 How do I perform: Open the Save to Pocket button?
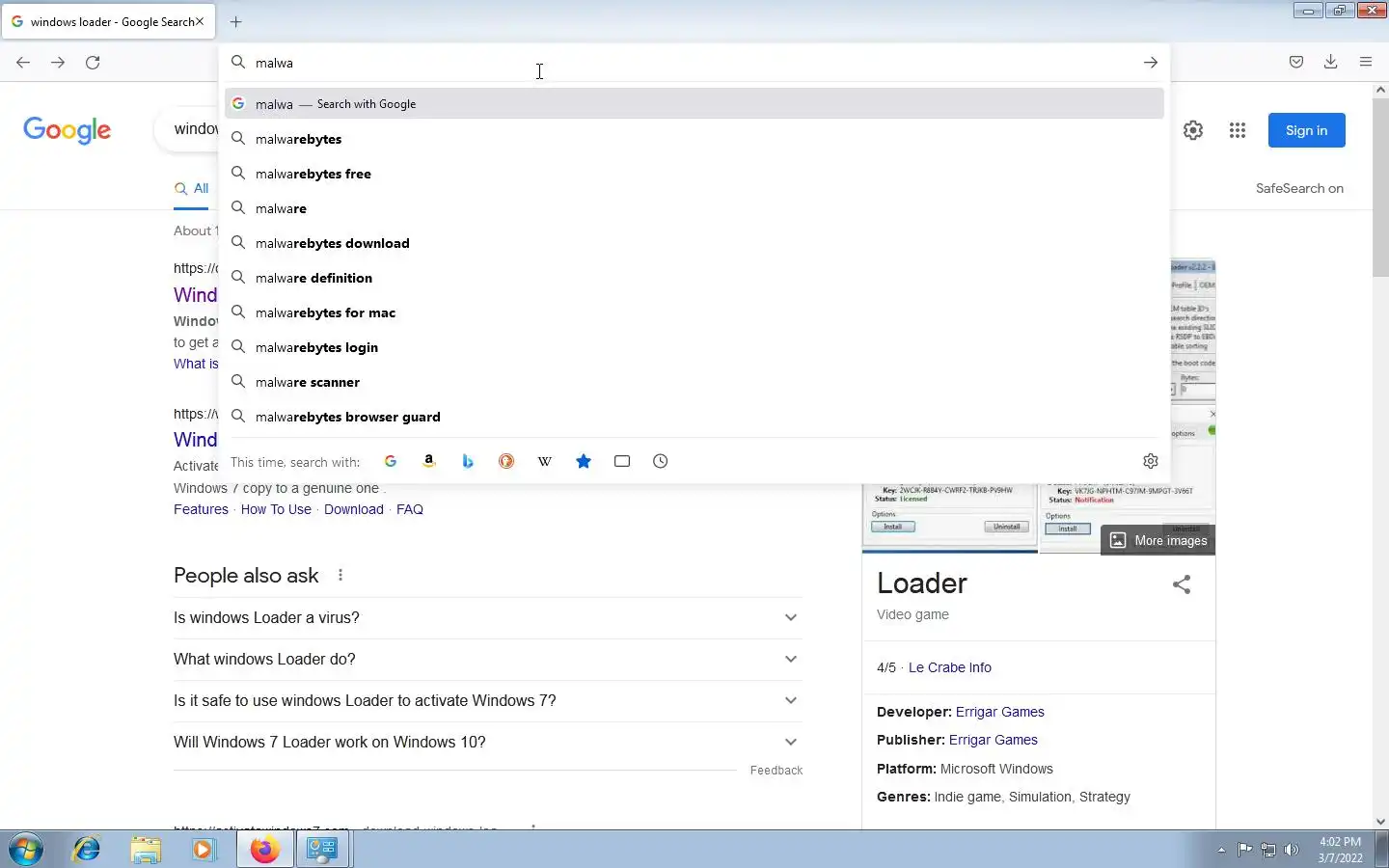click(1296, 62)
